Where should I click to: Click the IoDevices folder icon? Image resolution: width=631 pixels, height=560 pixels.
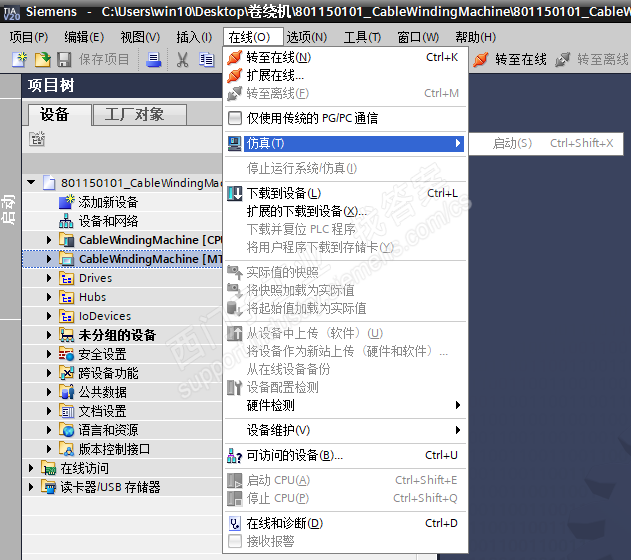tap(66, 316)
